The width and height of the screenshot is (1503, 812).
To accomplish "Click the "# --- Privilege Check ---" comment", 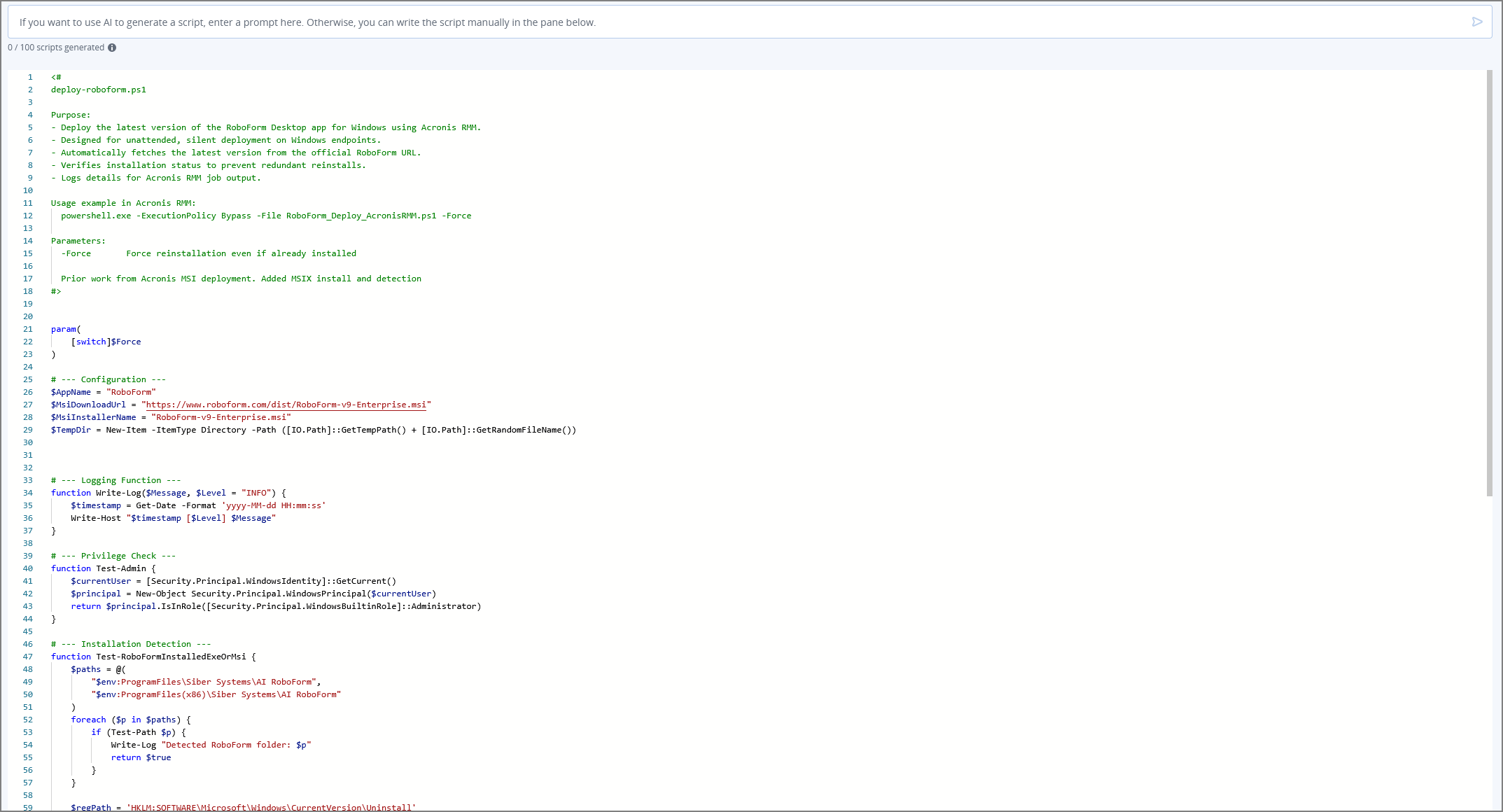I will pyautogui.click(x=113, y=556).
